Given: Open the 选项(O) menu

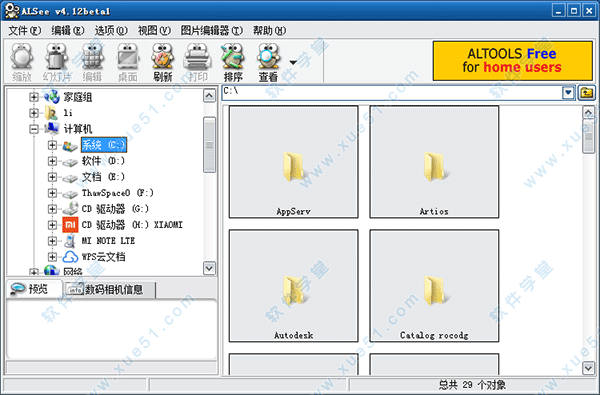Looking at the screenshot, I should tap(111, 31).
